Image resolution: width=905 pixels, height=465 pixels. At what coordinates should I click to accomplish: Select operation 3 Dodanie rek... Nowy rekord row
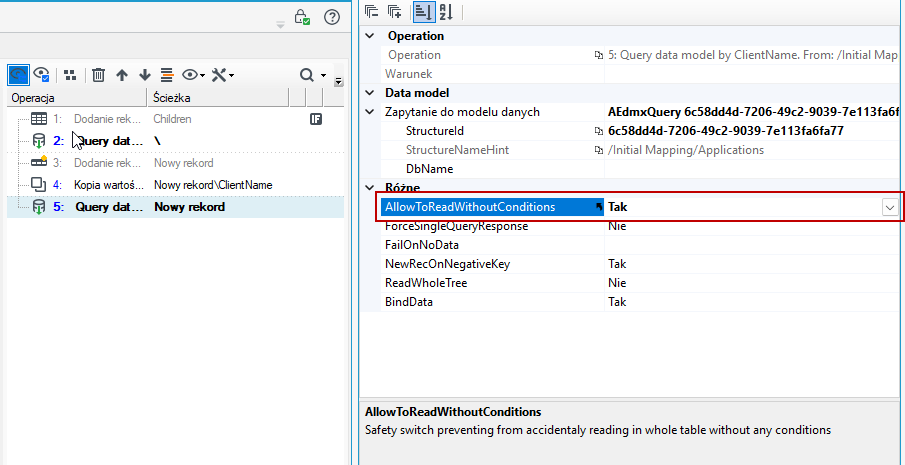click(x=175, y=163)
